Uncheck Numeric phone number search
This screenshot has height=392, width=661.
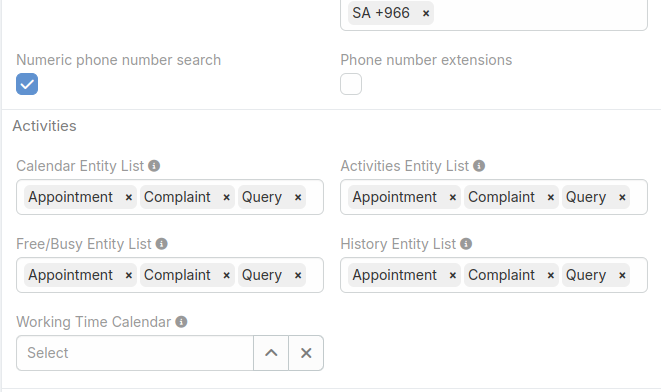click(x=27, y=84)
